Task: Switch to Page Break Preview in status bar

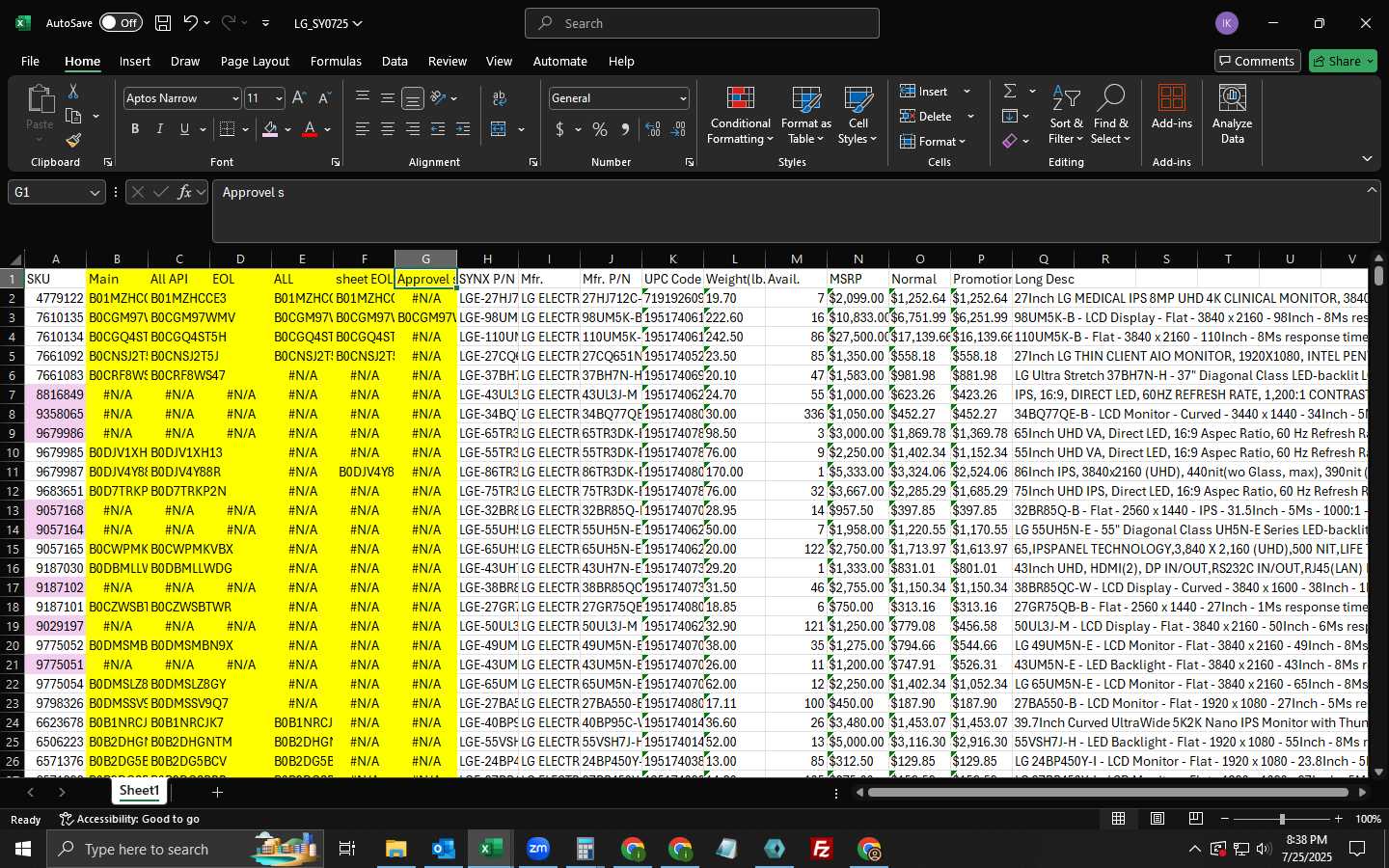Action: [1195, 819]
